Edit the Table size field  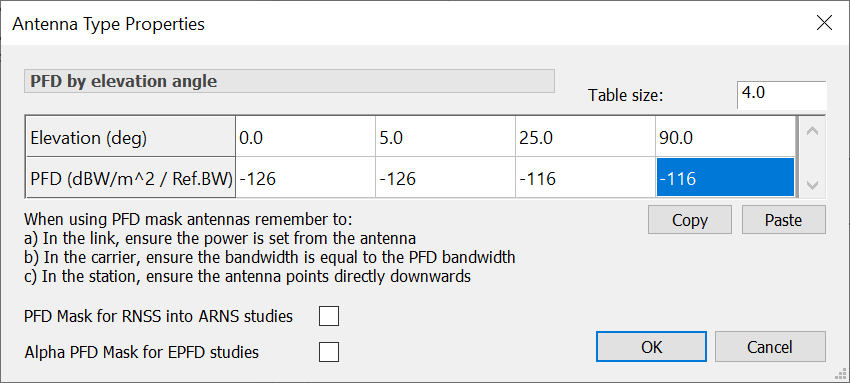[x=782, y=95]
